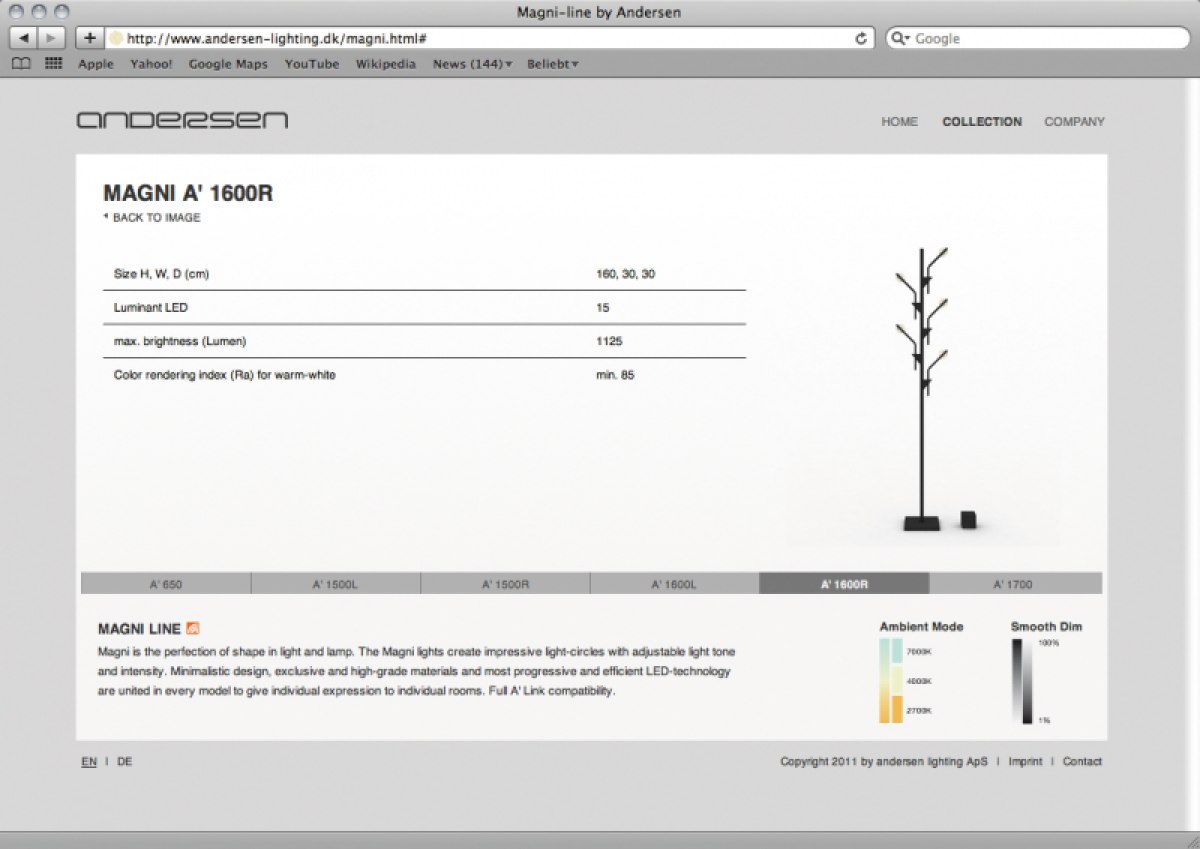Select the A' 1600L model tab
Screen dimensions: 1200x849
pyautogui.click(x=675, y=584)
